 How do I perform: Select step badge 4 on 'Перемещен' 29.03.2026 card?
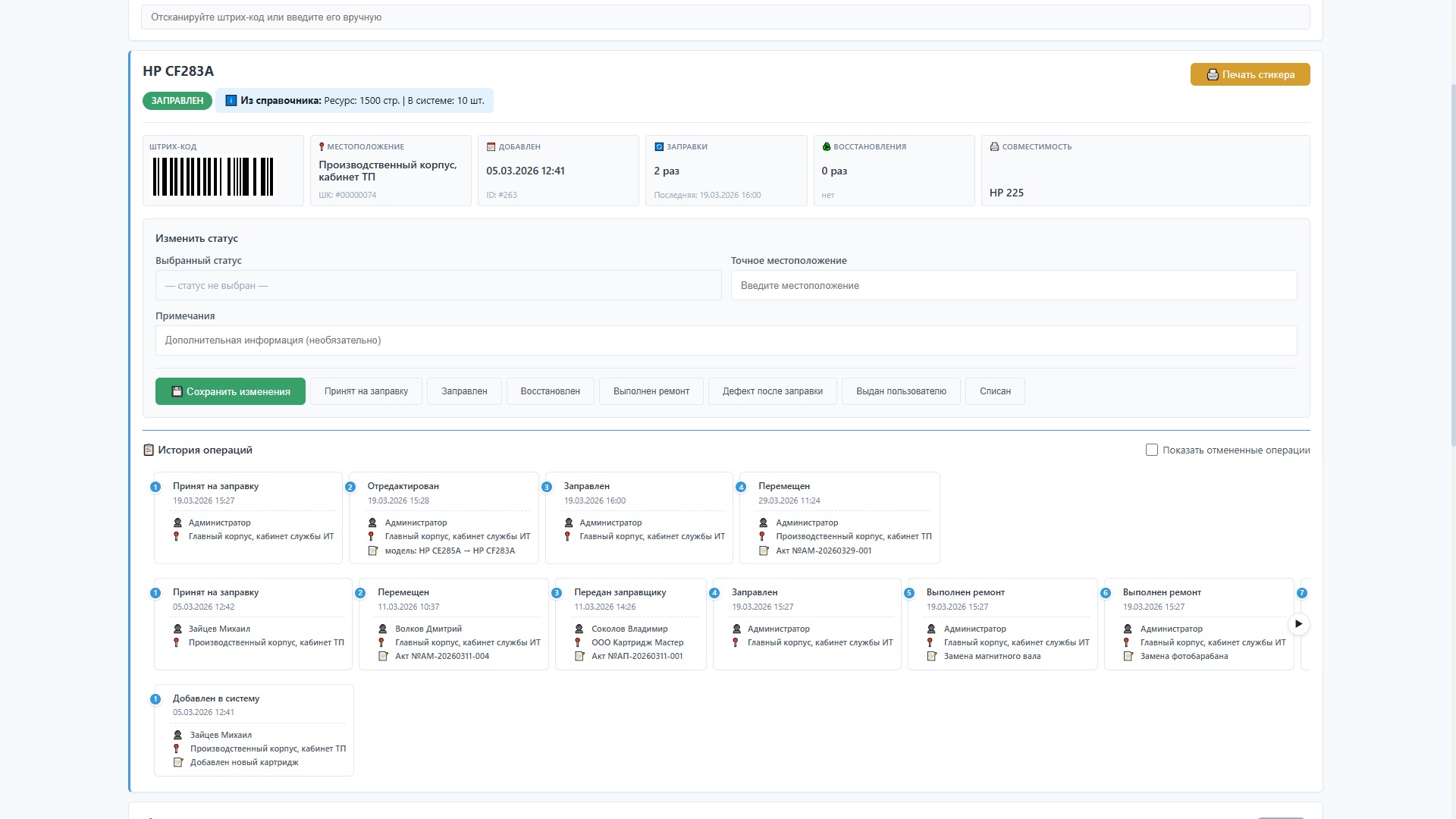[x=741, y=487]
